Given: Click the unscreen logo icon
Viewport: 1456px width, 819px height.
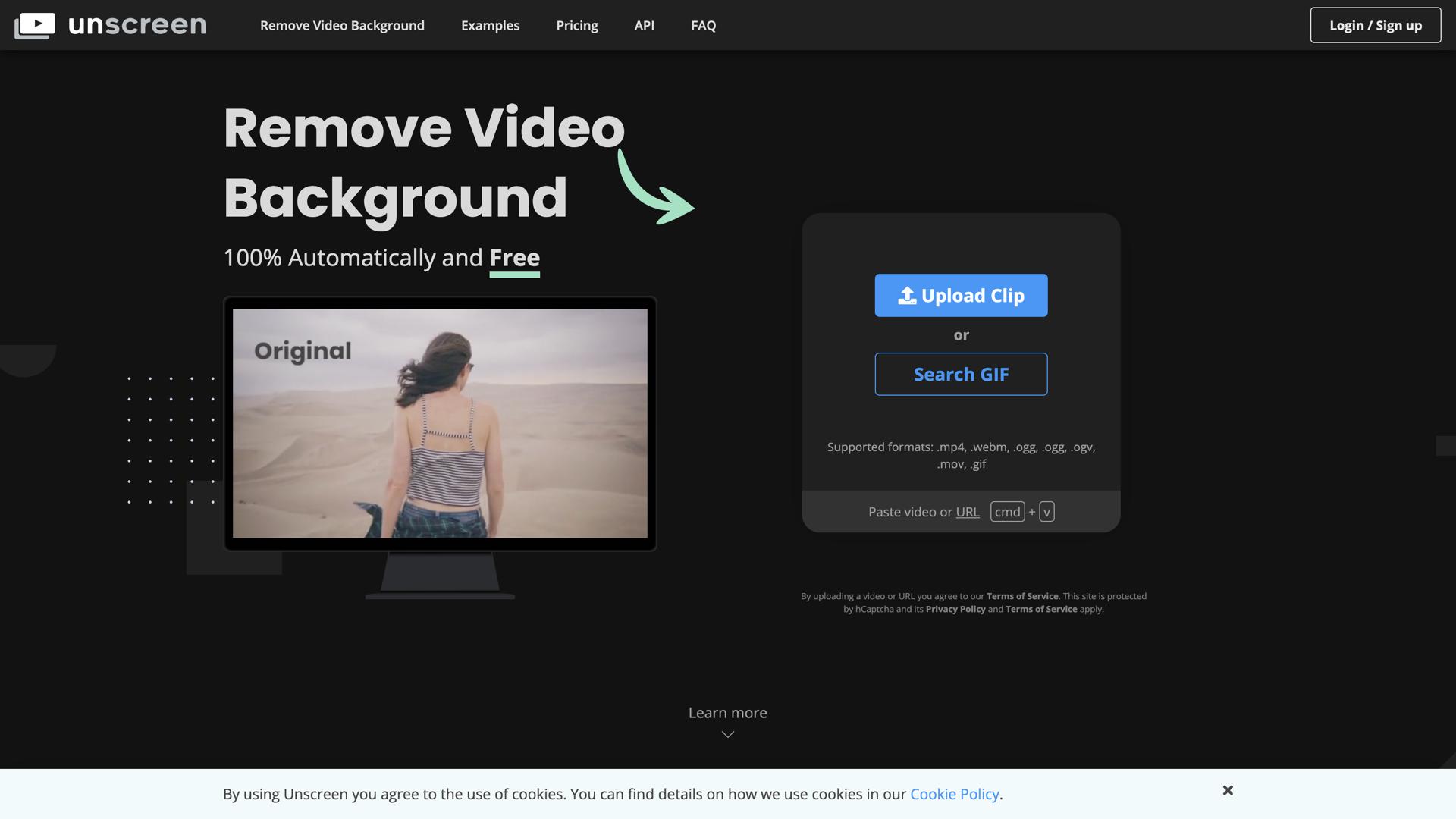Looking at the screenshot, I should (x=35, y=24).
